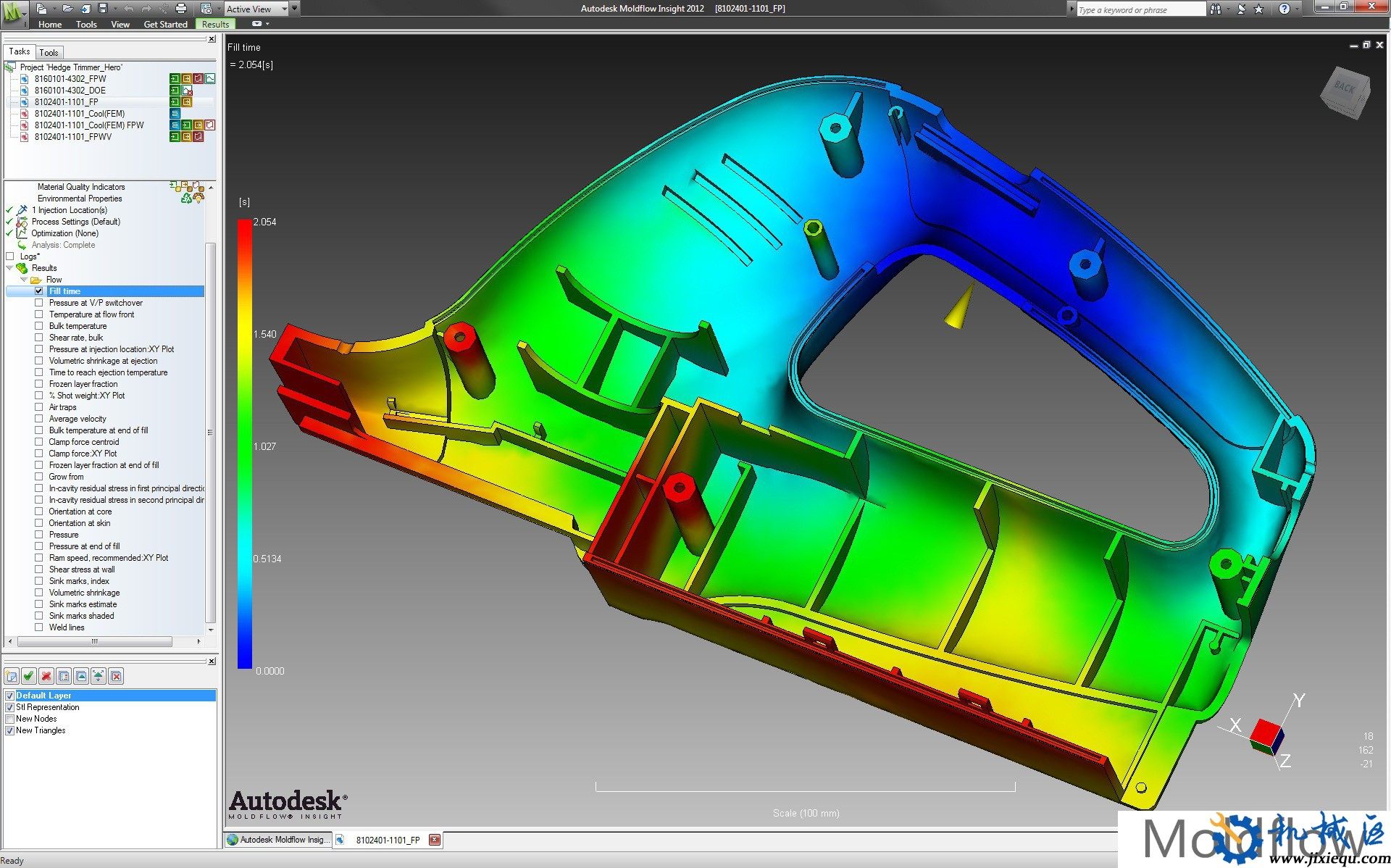1391x868 pixels.
Task: Disable the Stl Representation layer
Action: coord(9,707)
